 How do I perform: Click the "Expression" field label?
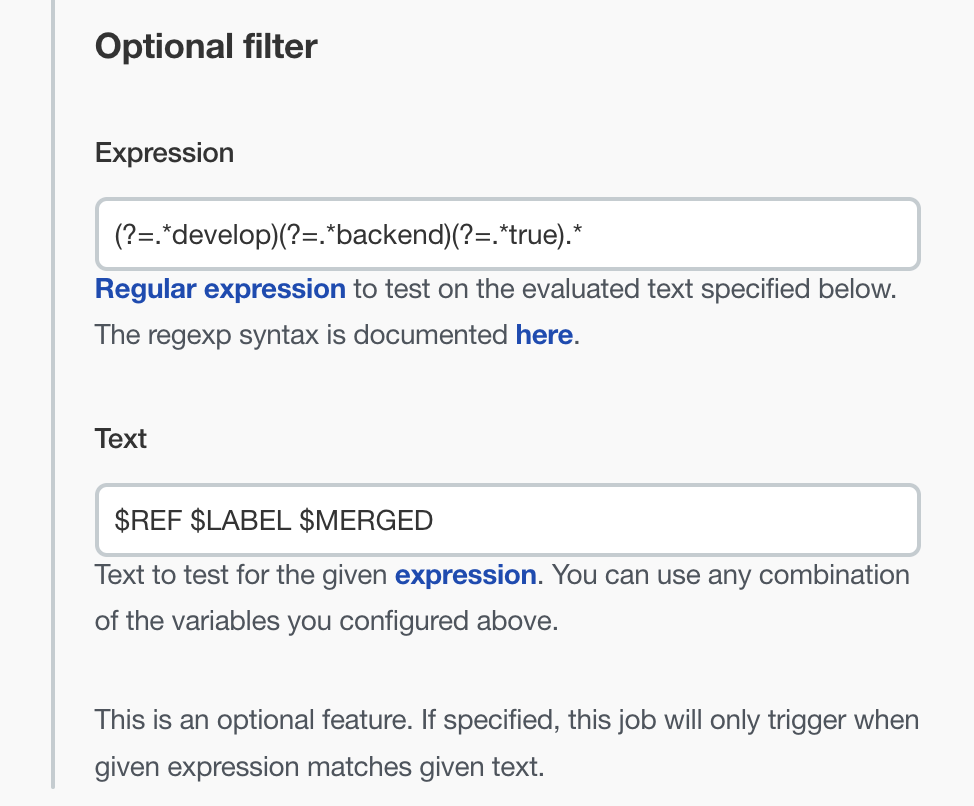click(164, 153)
